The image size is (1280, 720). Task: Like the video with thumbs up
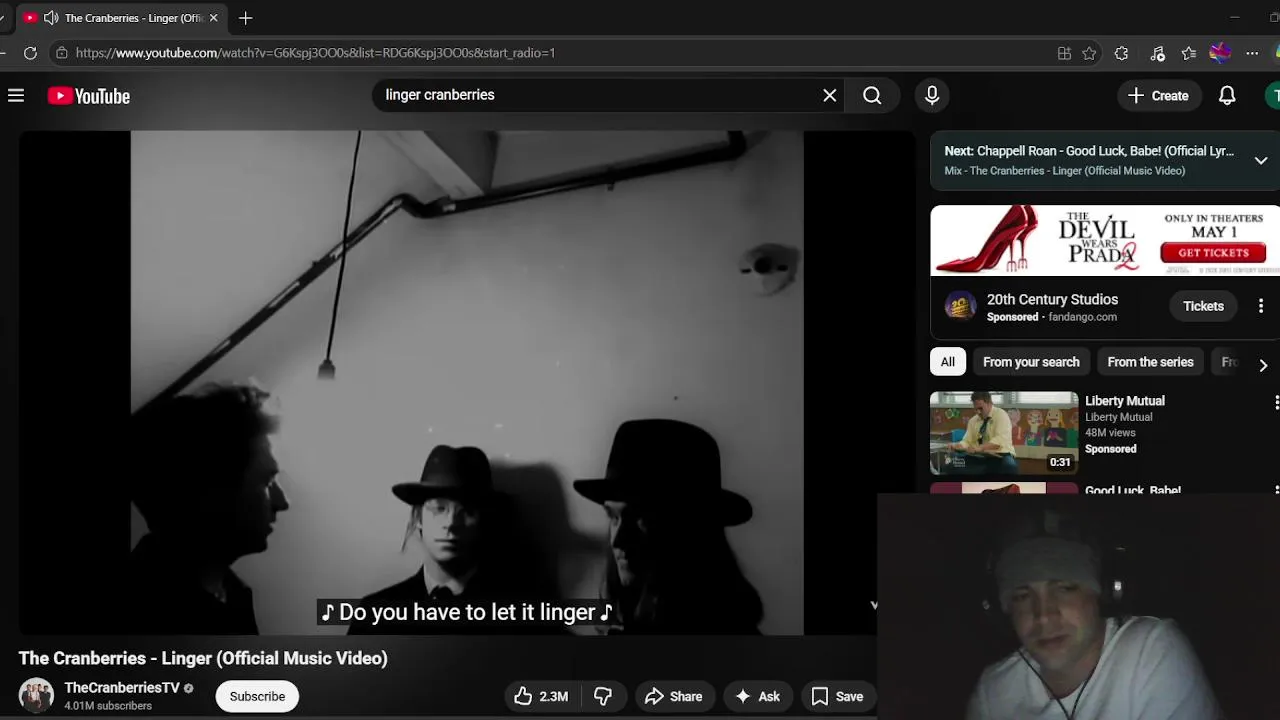[x=542, y=697]
